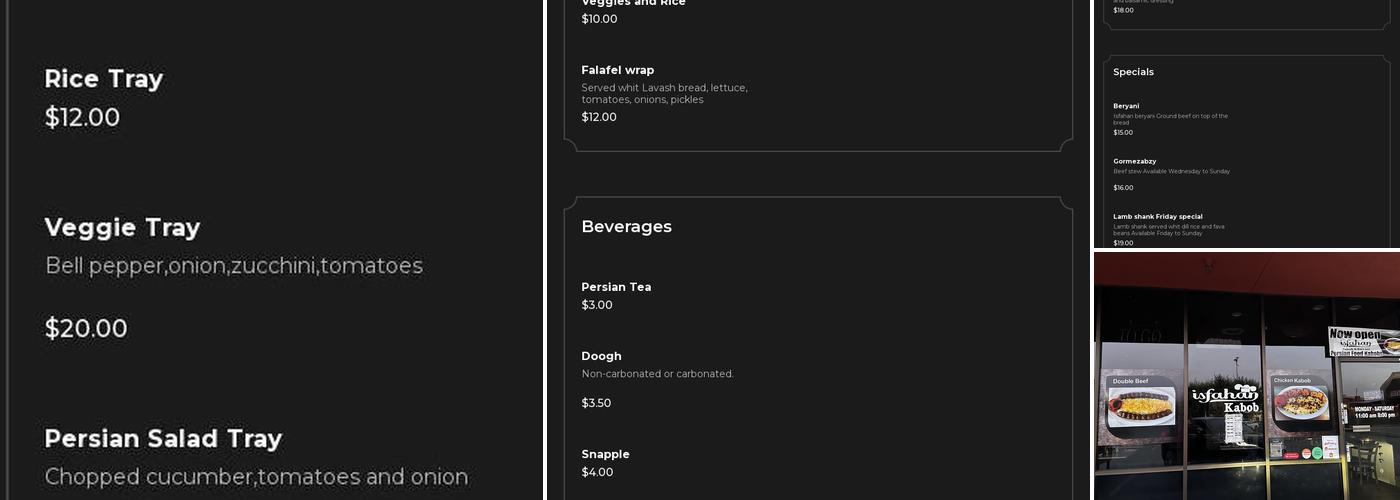Click the $3.00 Persian Tea price

[x=597, y=305]
